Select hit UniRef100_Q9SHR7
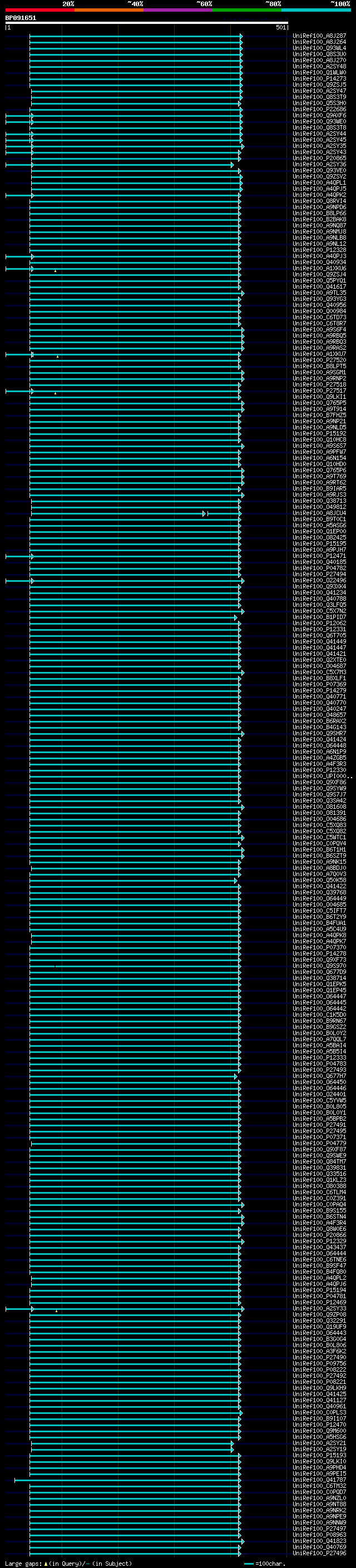The height and width of the screenshot is (1568, 356). [319, 734]
